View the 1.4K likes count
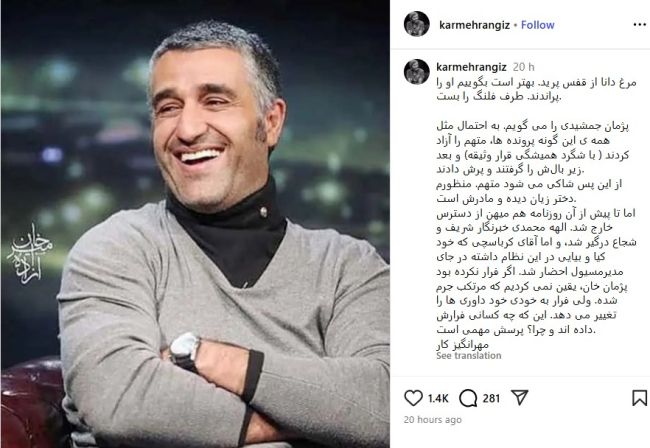The width and height of the screenshot is (650, 448). tap(438, 399)
